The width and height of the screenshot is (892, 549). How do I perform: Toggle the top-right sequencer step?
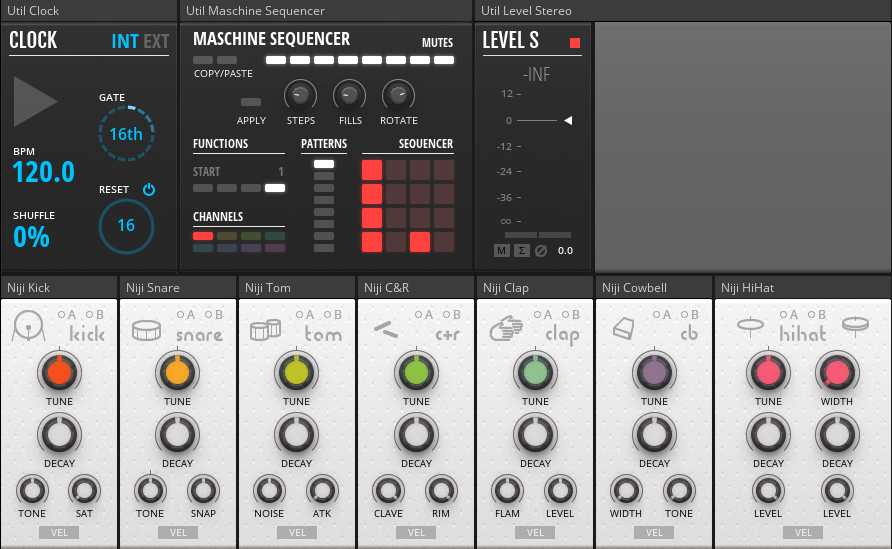(444, 170)
